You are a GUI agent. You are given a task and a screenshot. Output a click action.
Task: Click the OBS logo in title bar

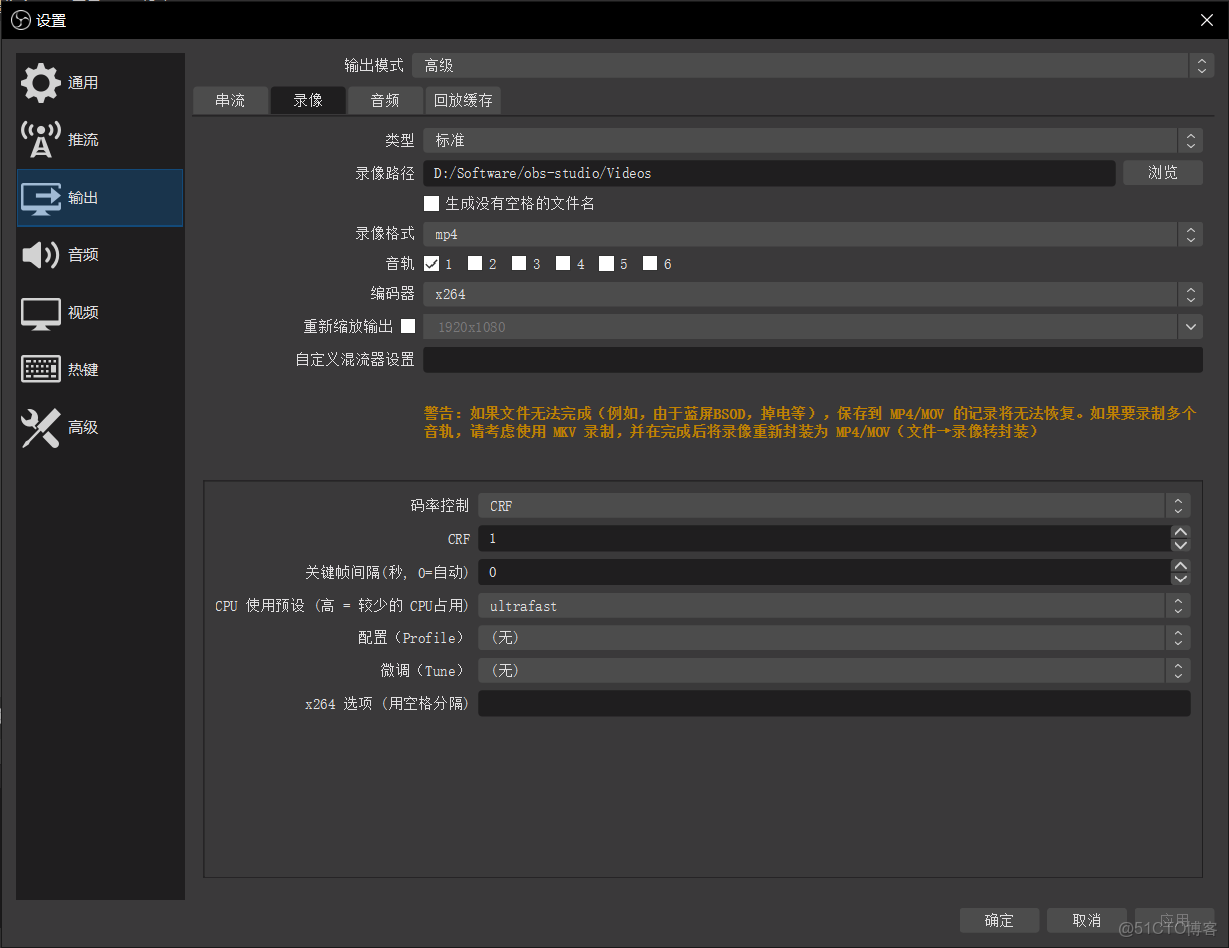21,20
